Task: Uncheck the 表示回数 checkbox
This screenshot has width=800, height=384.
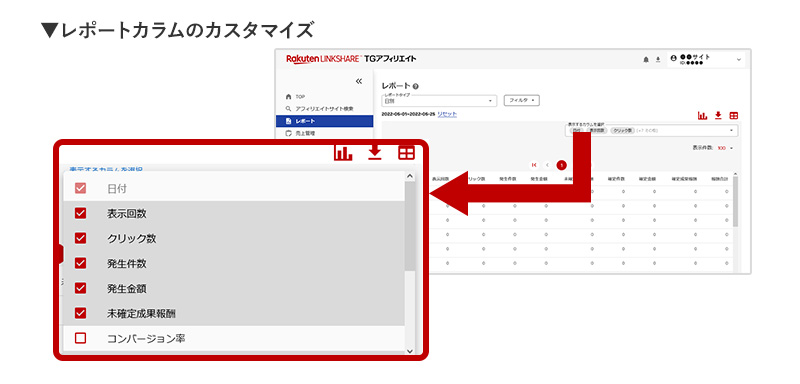Action: pos(80,213)
